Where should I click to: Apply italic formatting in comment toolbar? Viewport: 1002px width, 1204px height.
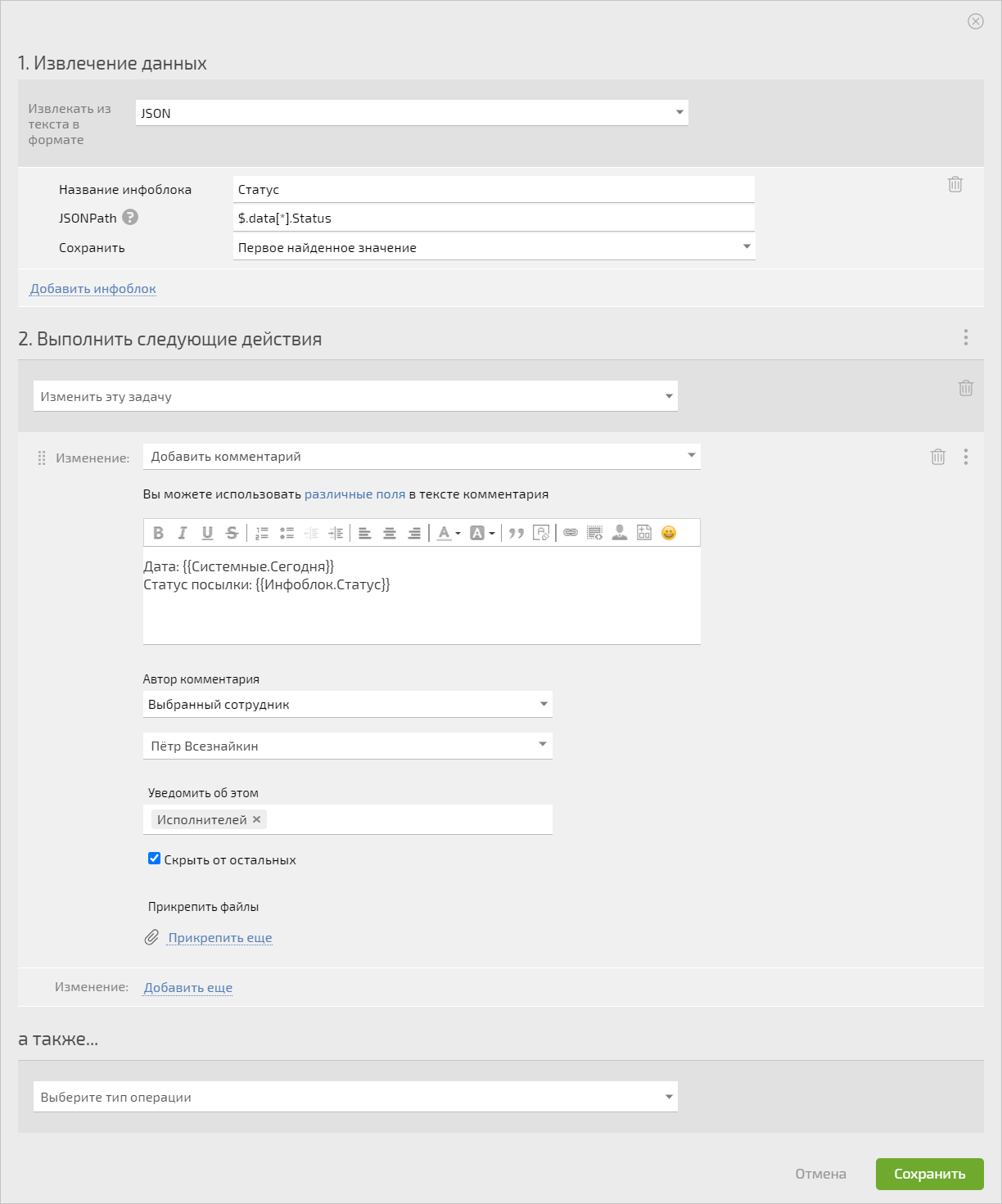pos(183,533)
